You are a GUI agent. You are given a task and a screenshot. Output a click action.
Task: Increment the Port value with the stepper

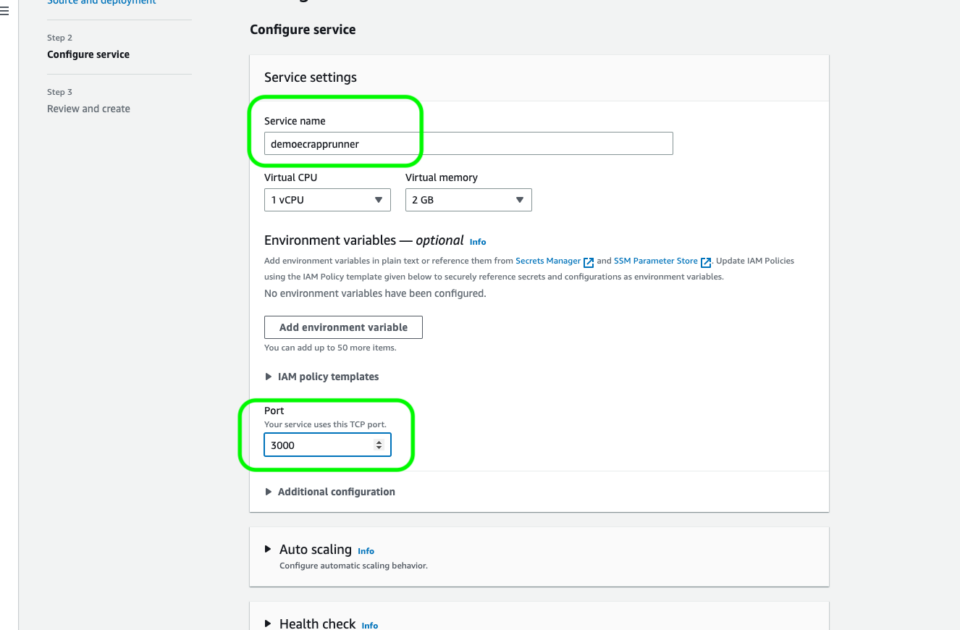click(379, 441)
